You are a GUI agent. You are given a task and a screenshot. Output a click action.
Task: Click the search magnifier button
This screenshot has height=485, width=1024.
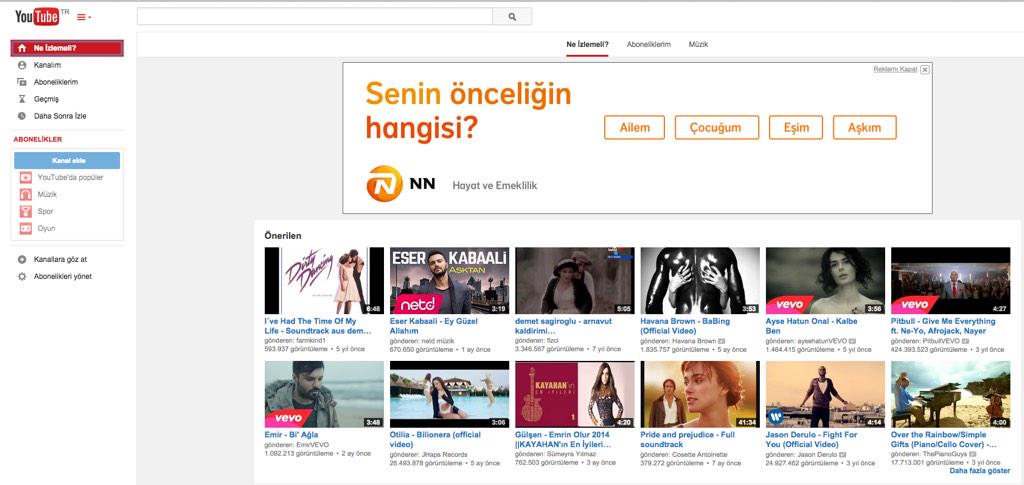[512, 17]
